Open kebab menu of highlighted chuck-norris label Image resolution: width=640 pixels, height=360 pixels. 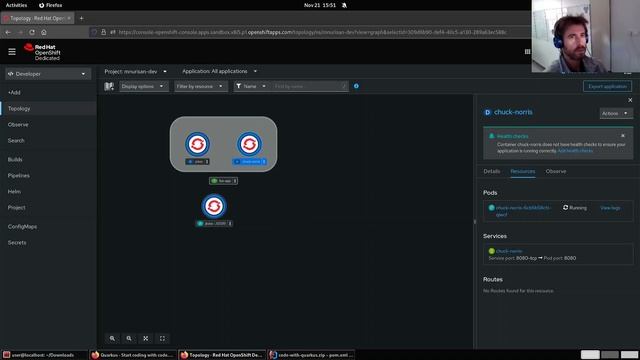(264, 162)
